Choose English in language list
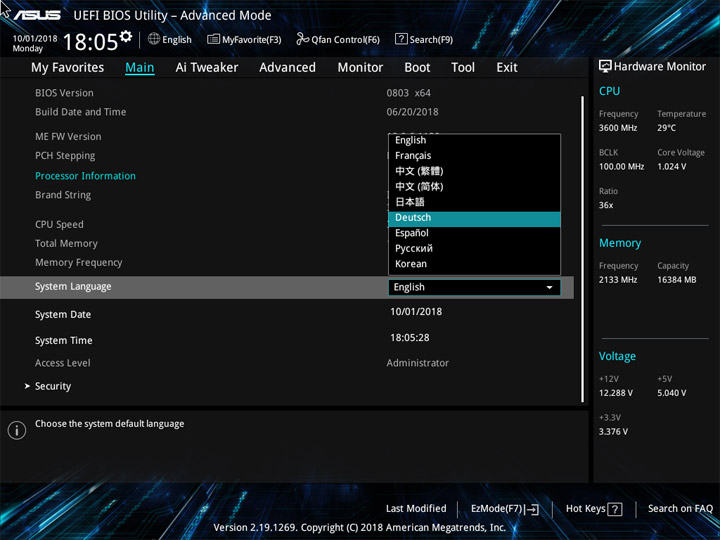 click(x=474, y=140)
